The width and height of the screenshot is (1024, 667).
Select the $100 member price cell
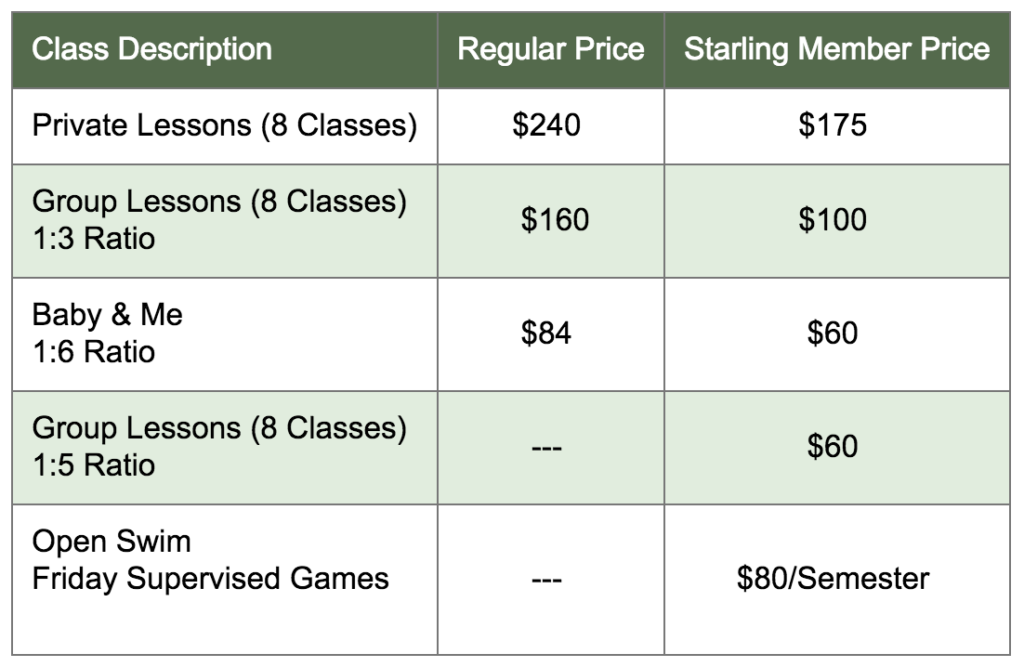[x=837, y=221]
